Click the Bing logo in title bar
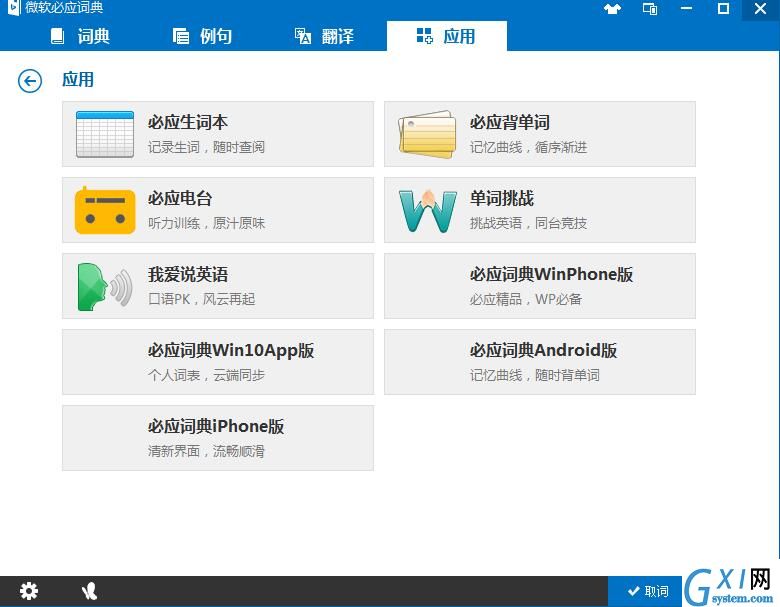Screen dimensions: 780x607 [x=13, y=7]
